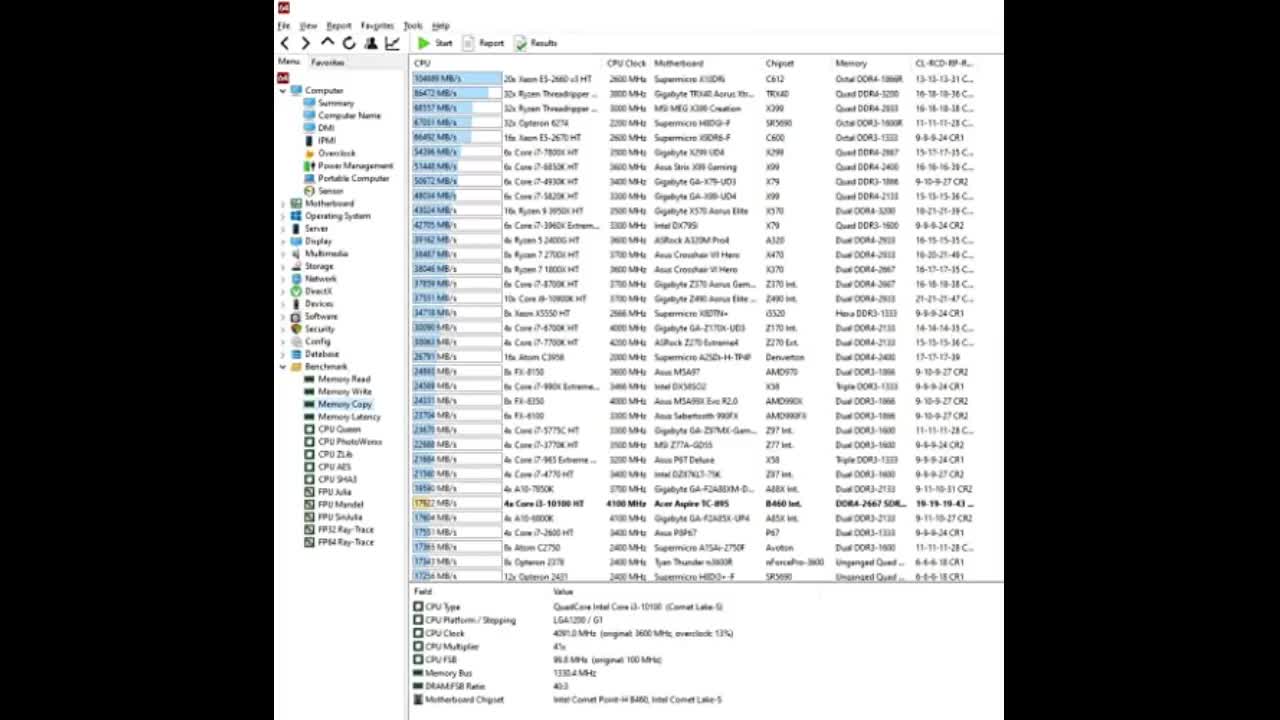Expand the Storage tree node
This screenshot has width=1280, height=720.
coord(283,267)
